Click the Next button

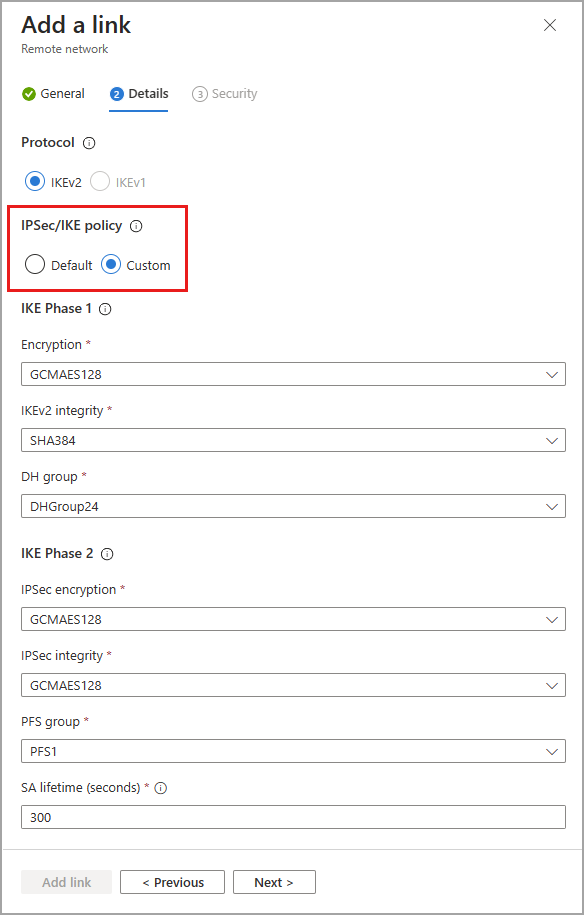(x=274, y=882)
